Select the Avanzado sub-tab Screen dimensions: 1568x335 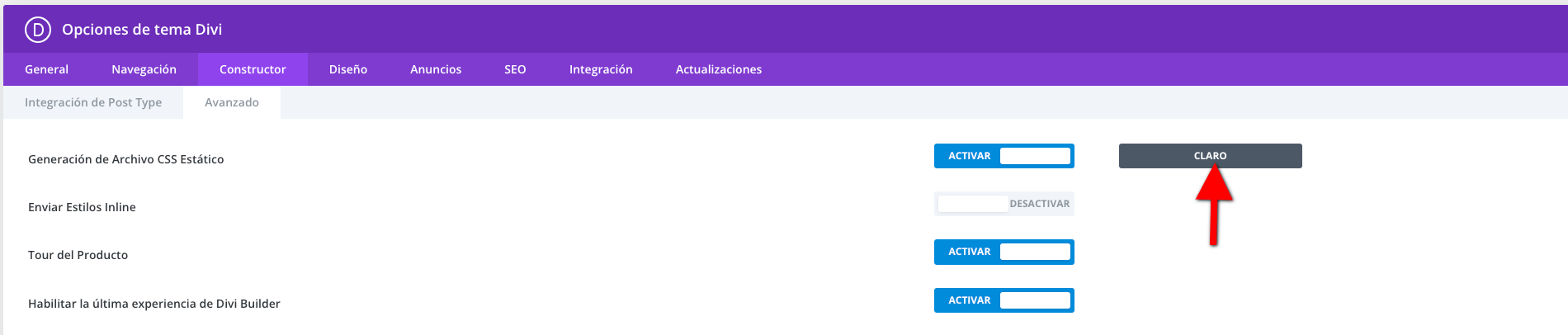coord(232,102)
